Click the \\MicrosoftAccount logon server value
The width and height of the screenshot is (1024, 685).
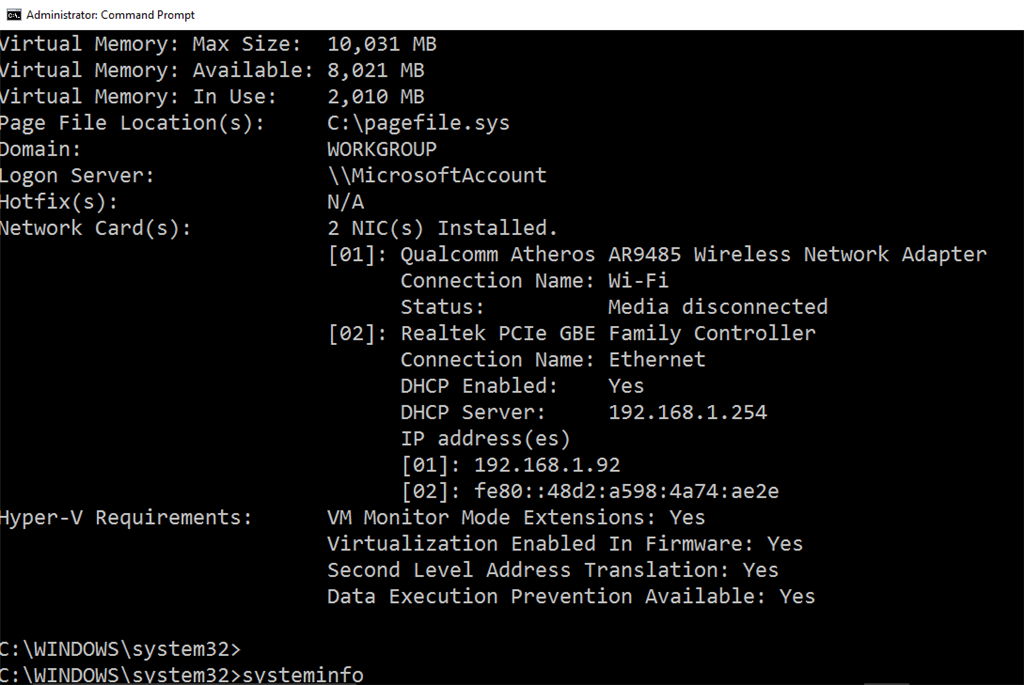point(437,175)
